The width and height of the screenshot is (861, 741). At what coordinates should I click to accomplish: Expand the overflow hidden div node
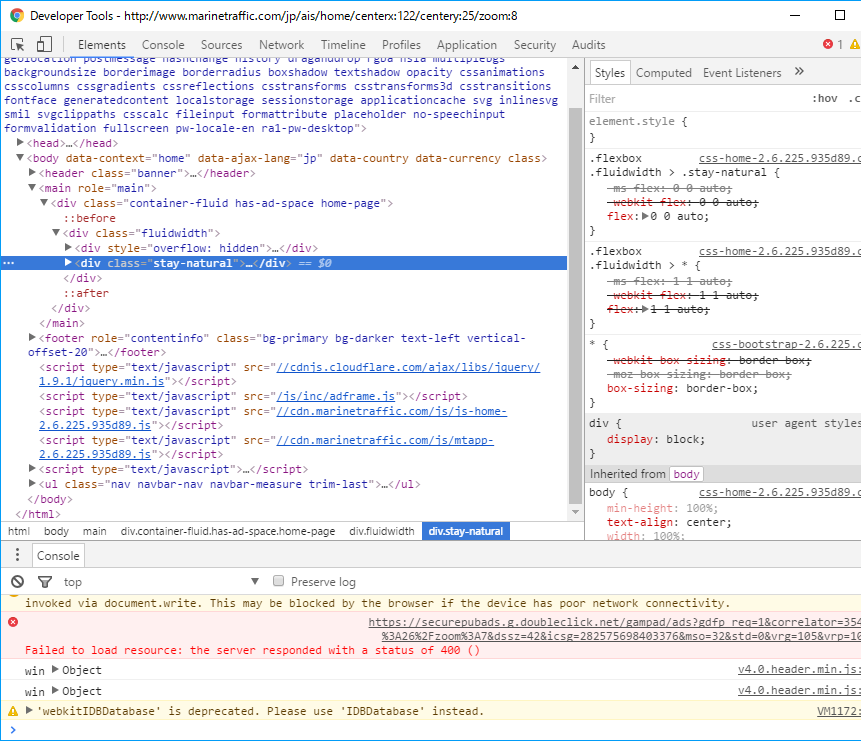pos(68,247)
